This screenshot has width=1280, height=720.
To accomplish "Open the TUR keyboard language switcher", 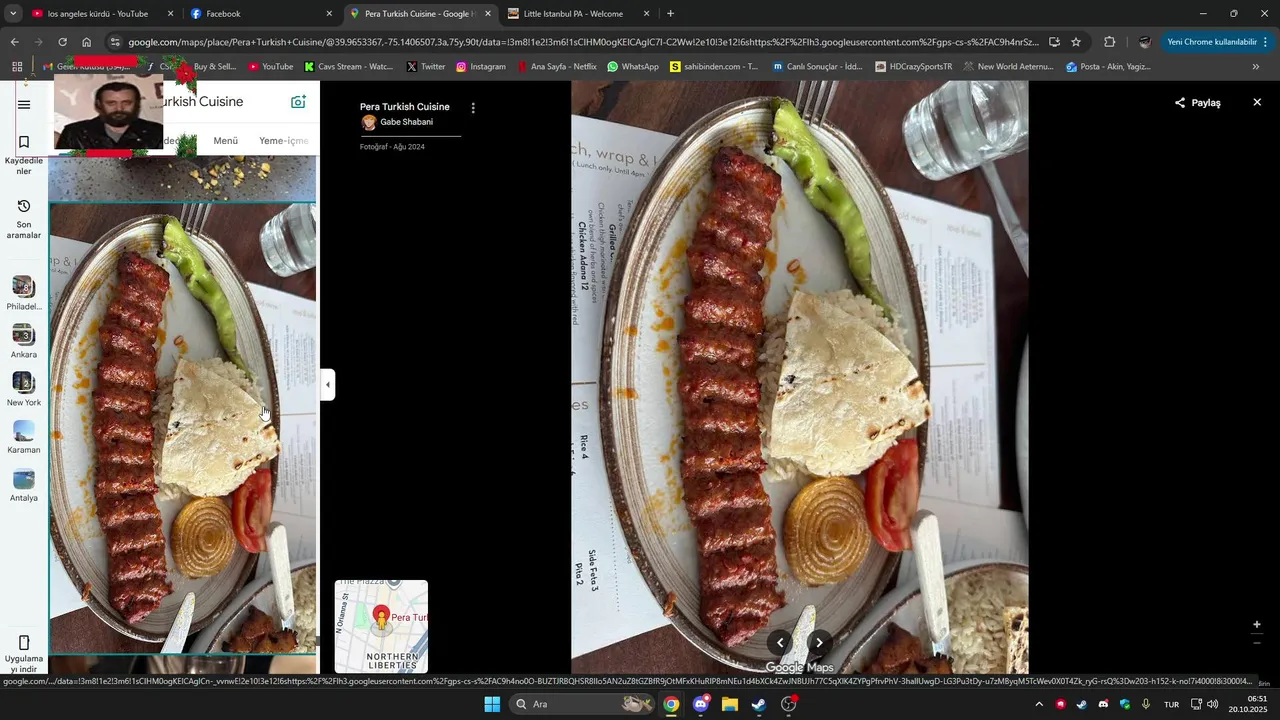I will click(1171, 704).
